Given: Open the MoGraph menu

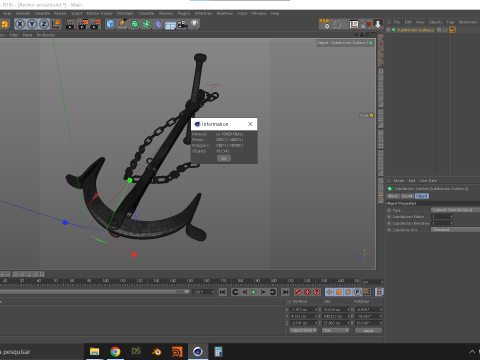Looking at the screenshot, I should 125,13.
